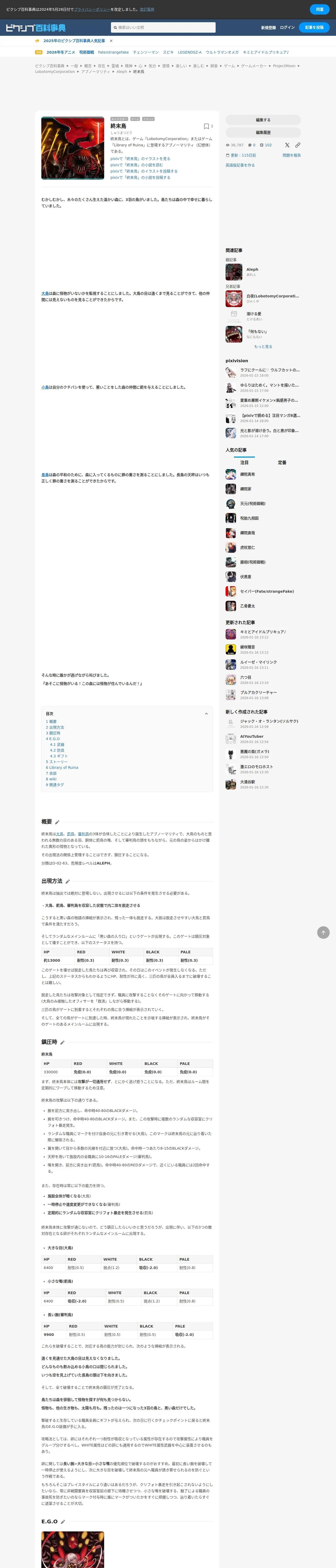336x1568 pixels.
Task: Open the ゲームメーカー breadcrumb link
Action: point(254,66)
